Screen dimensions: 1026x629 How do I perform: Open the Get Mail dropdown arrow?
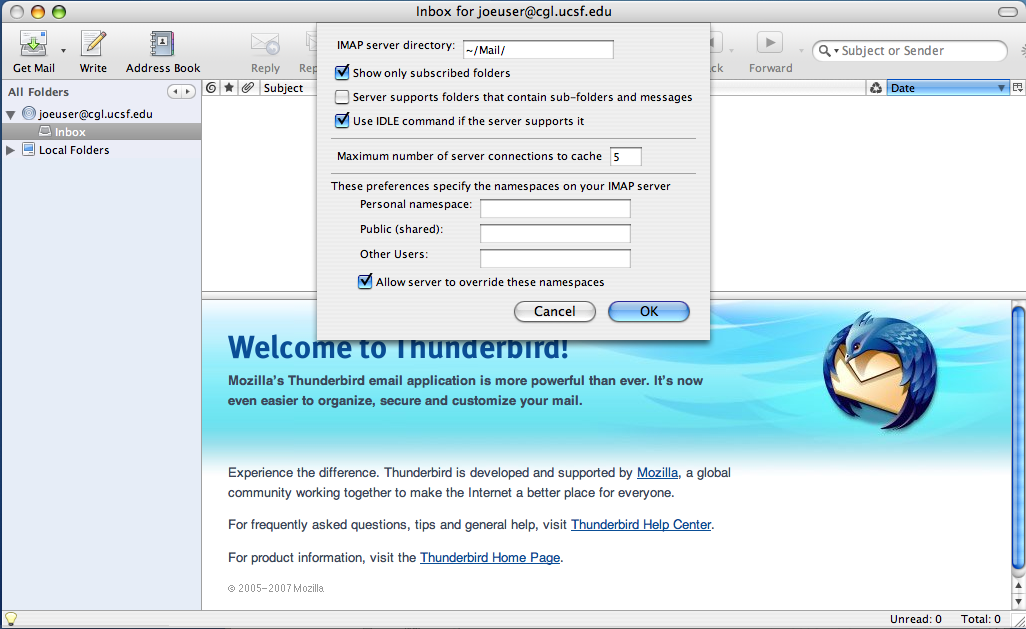(63, 50)
